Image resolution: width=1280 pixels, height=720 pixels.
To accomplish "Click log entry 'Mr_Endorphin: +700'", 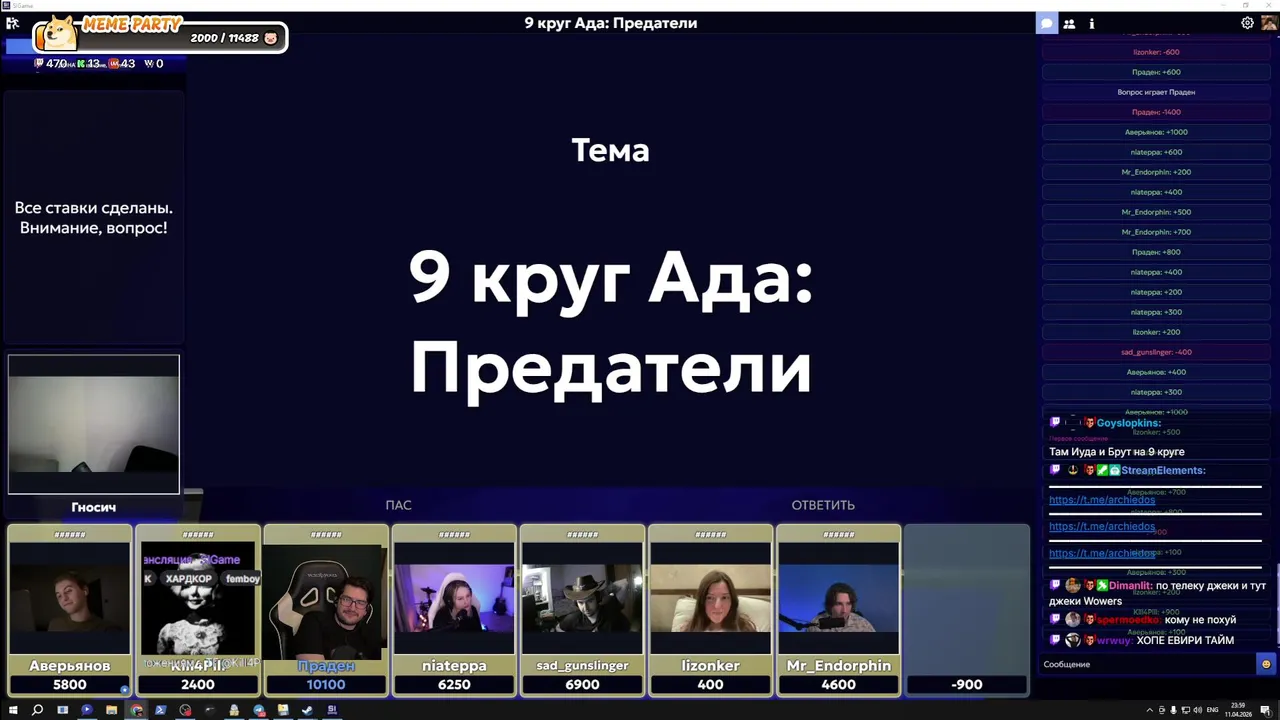I will point(1156,232).
